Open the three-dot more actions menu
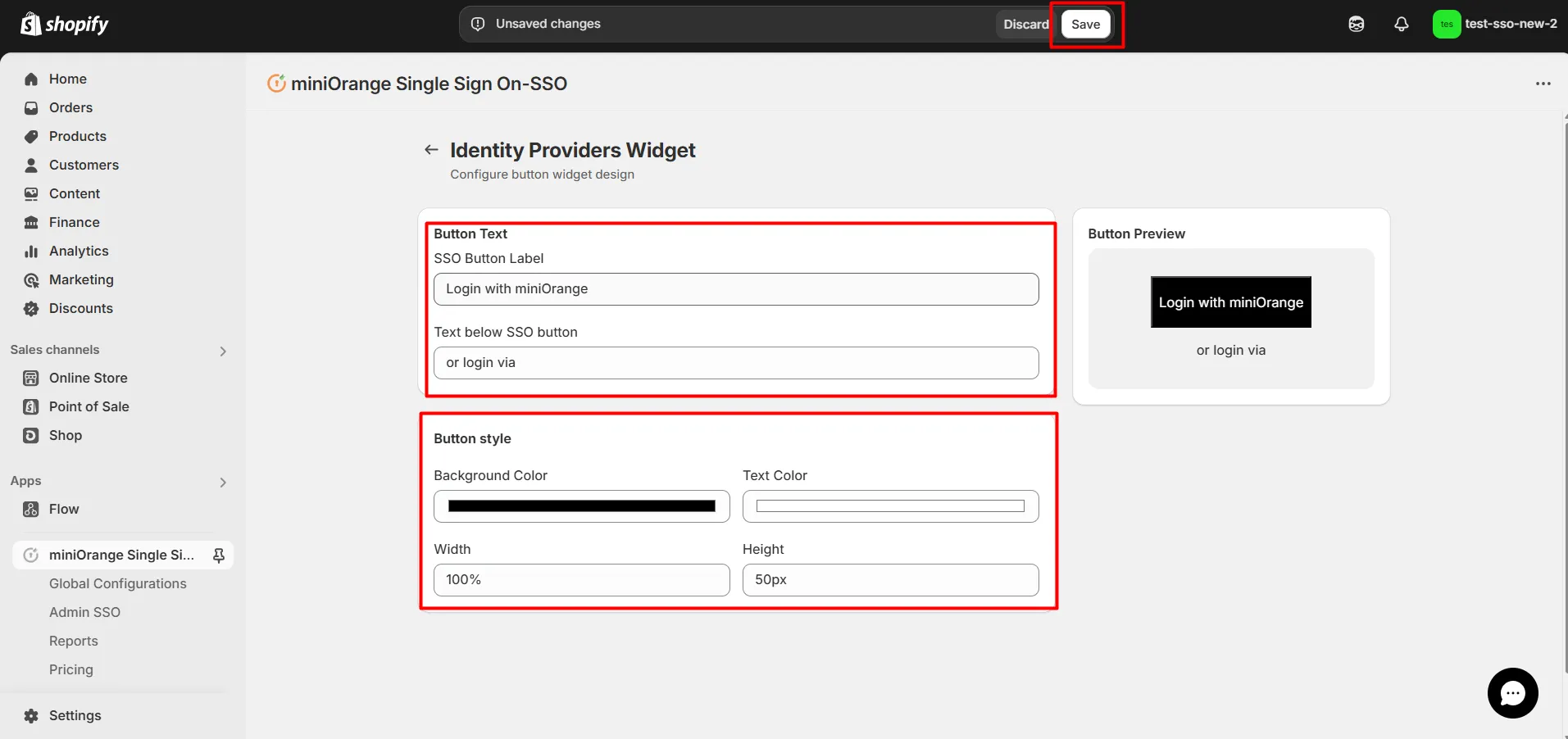1568x739 pixels. 1543,84
